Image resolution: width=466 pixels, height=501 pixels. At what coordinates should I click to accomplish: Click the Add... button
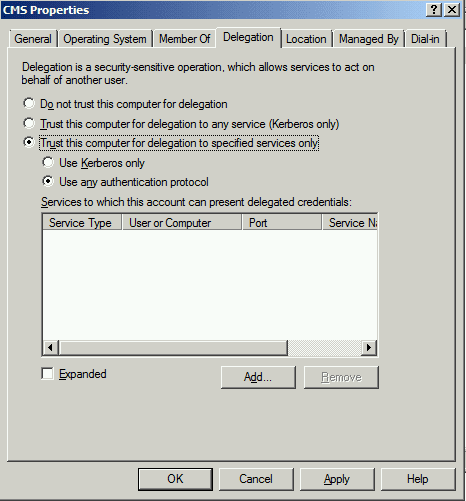(258, 377)
